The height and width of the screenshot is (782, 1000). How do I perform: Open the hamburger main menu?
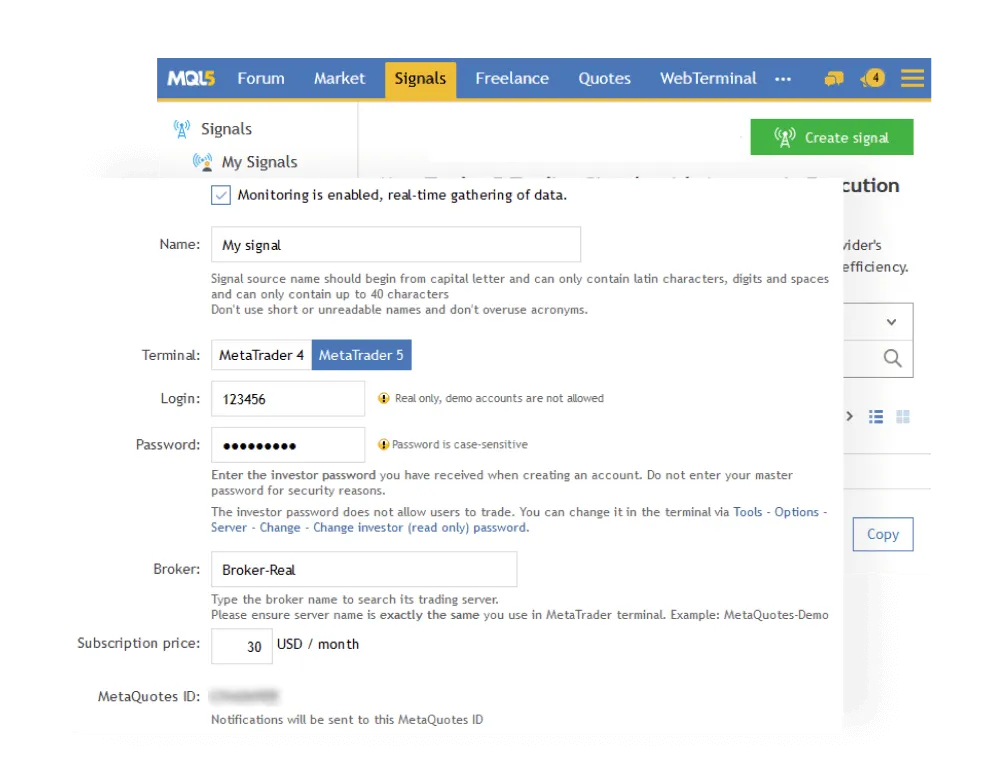(x=912, y=78)
